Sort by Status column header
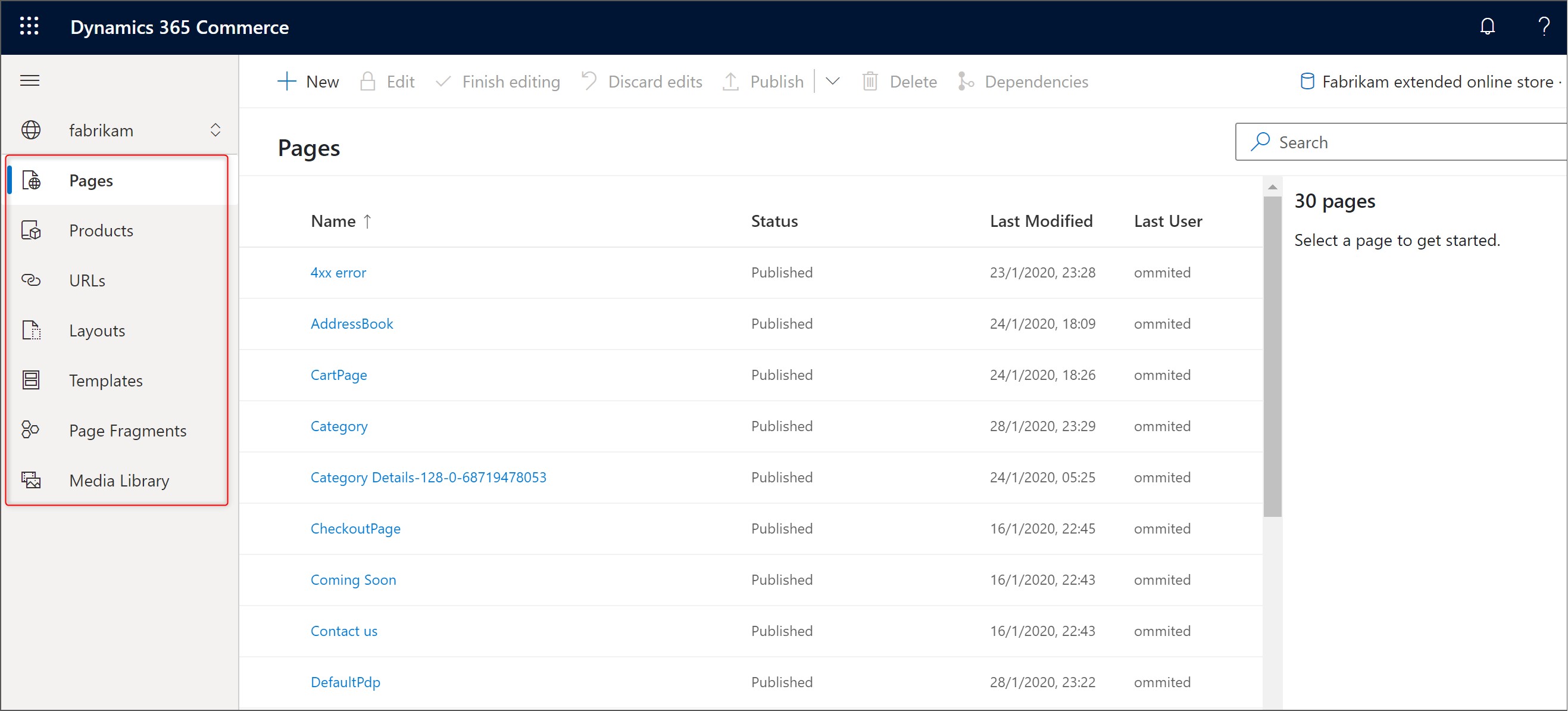Image resolution: width=1568 pixels, height=711 pixels. (x=774, y=221)
